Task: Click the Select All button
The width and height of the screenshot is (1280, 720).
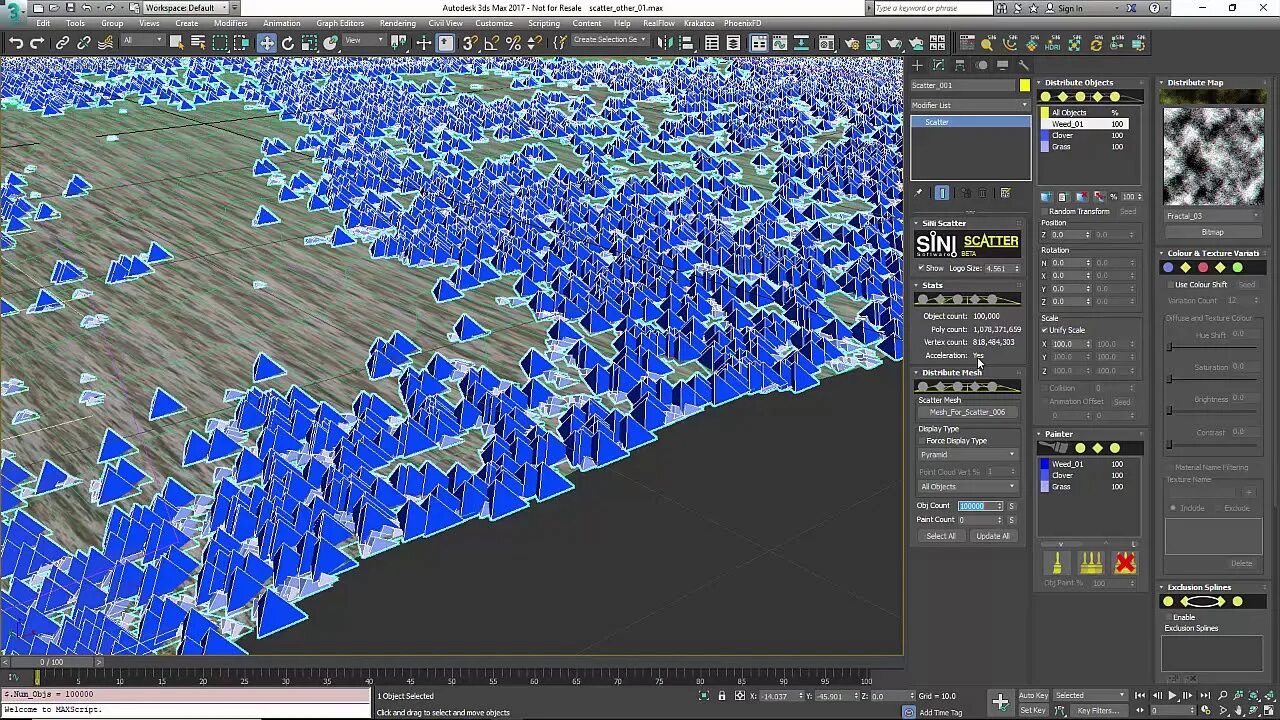Action: point(940,536)
